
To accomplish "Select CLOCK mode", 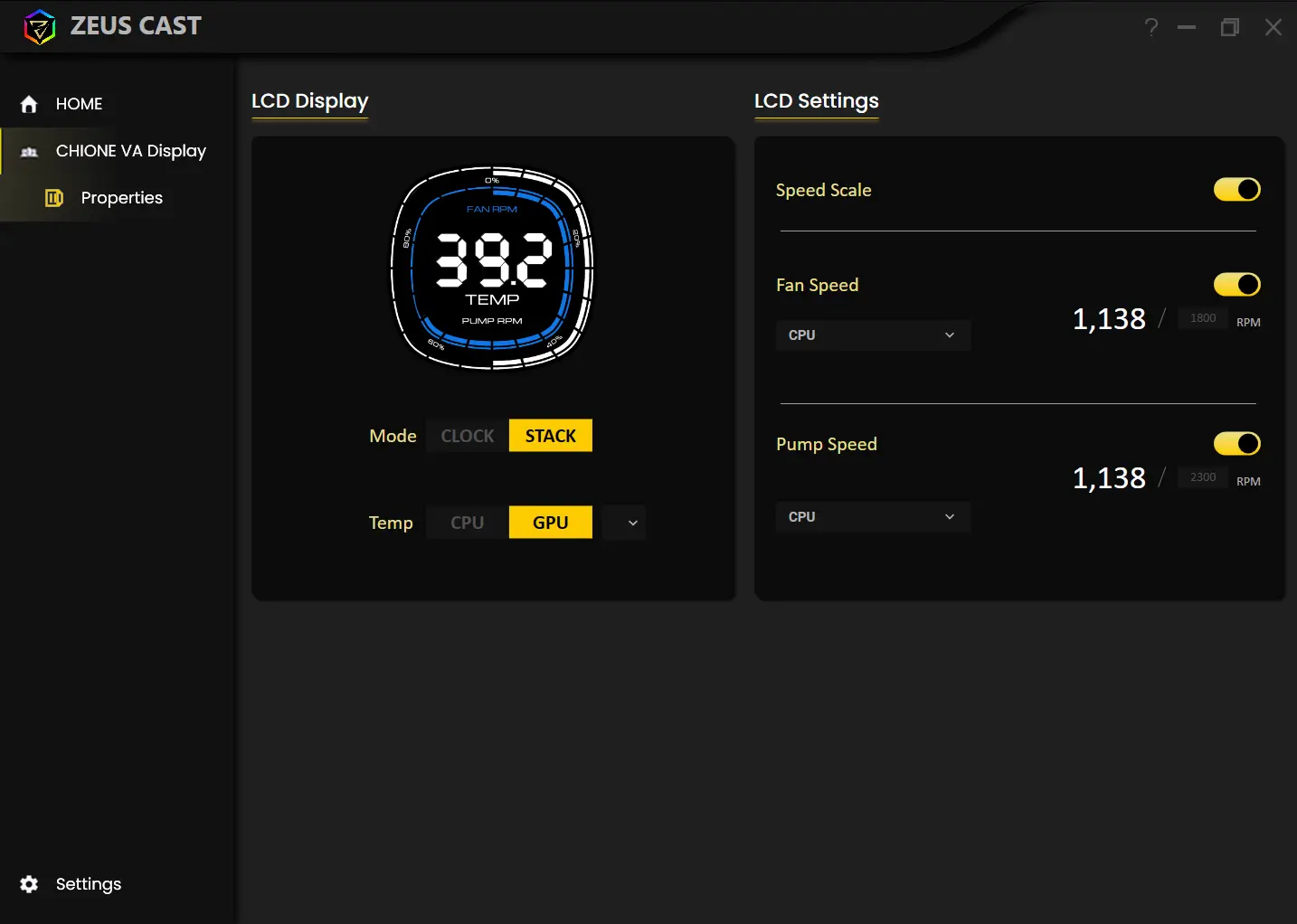I will coord(468,436).
